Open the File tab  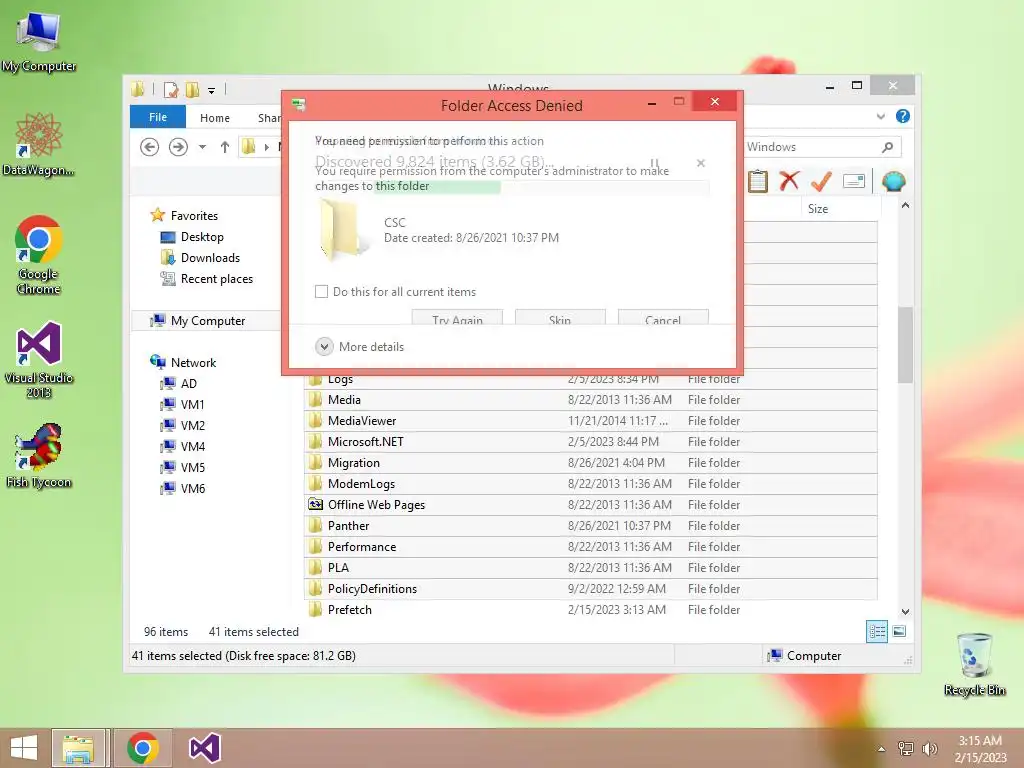(158, 117)
